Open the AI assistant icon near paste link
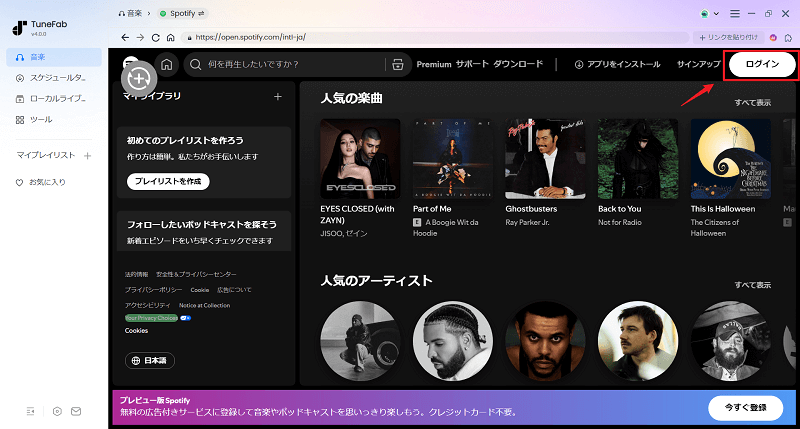This screenshot has width=800, height=429. coord(773,37)
